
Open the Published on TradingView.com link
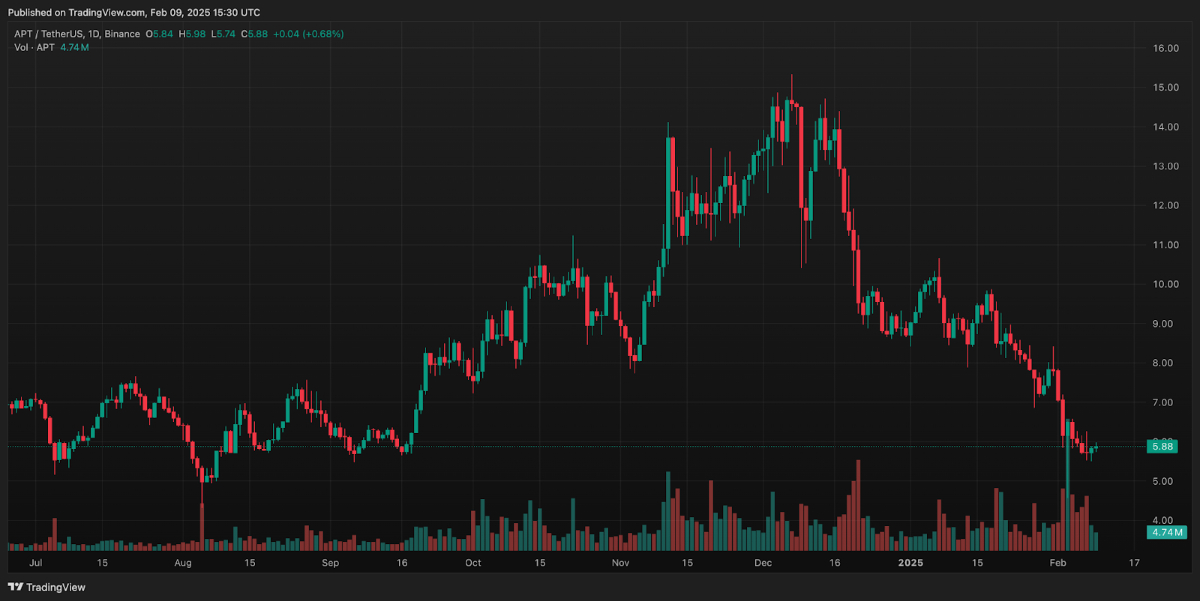[133, 13]
